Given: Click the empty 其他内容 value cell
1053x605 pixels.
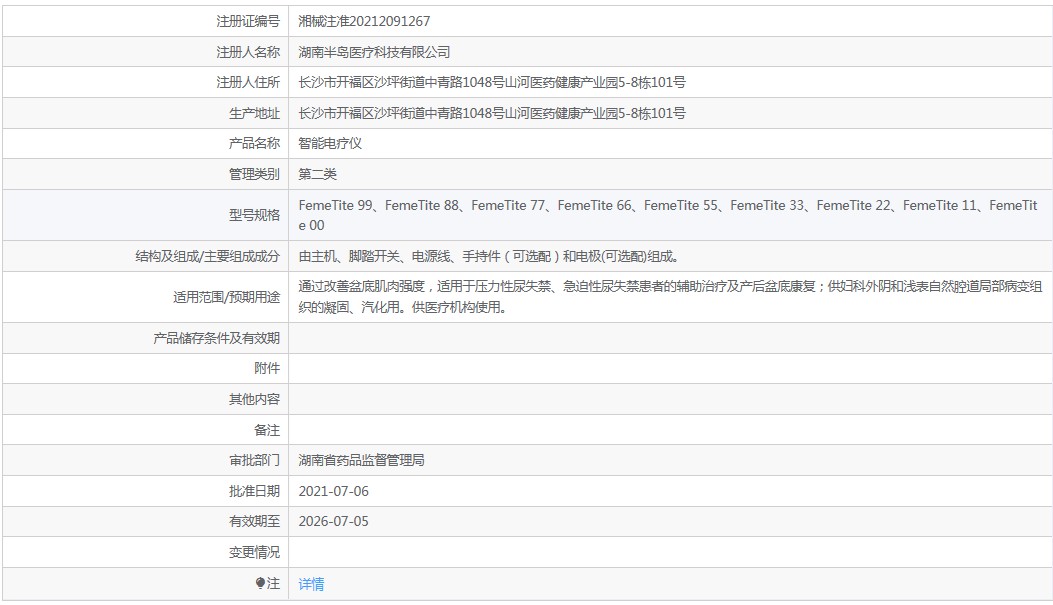Looking at the screenshot, I should 670,400.
